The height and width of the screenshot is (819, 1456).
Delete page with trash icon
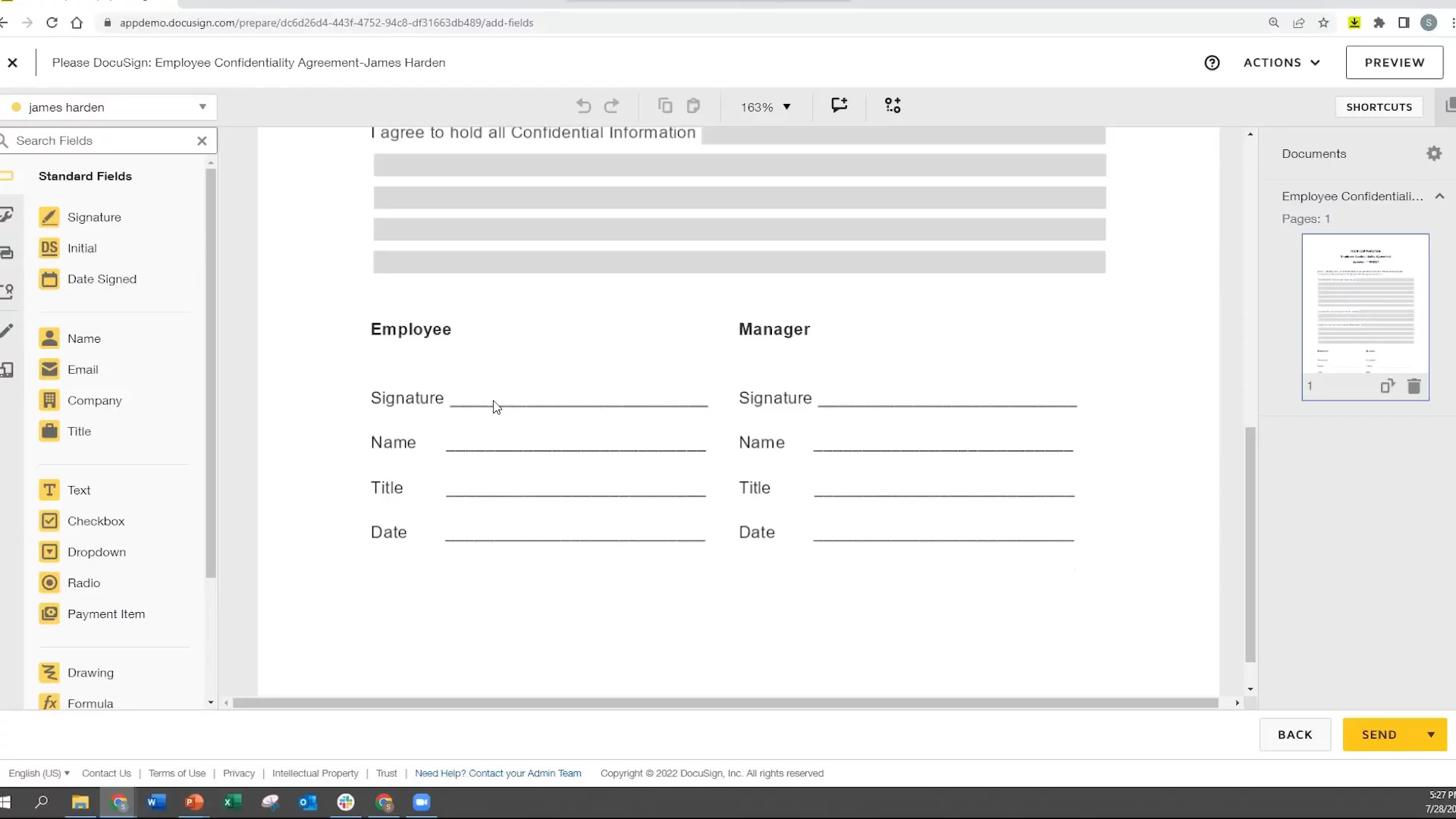(x=1414, y=387)
